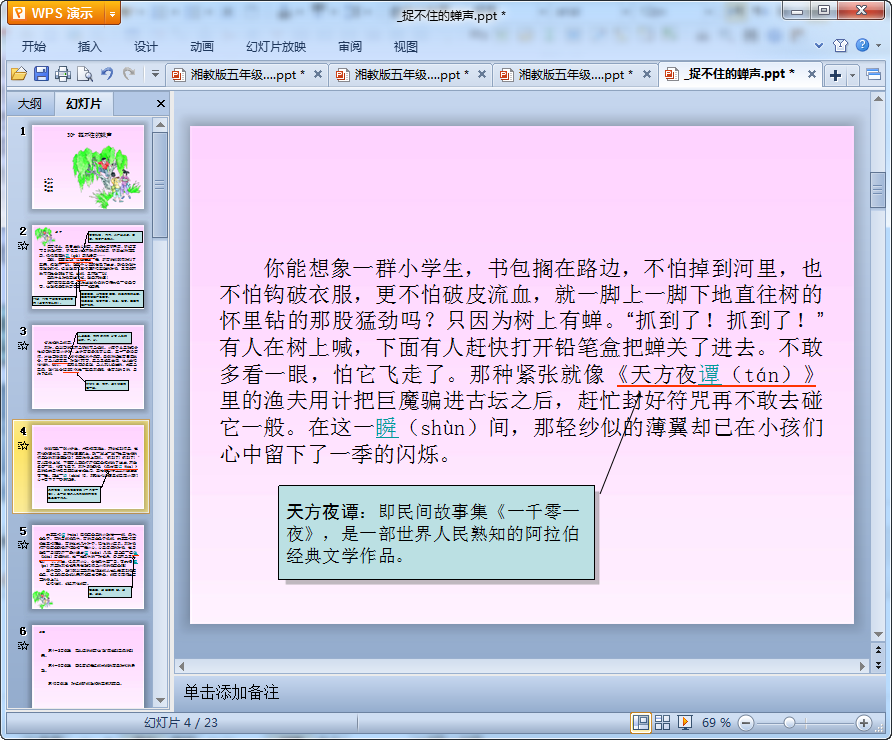Viewport: 892px width, 740px height.
Task: Select slide 1 thumbnail
Action: coord(88,167)
